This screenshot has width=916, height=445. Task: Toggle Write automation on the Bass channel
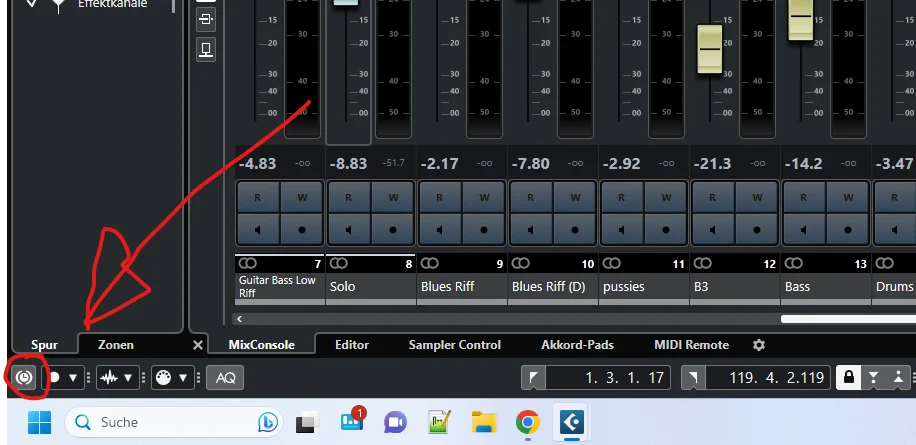point(848,197)
